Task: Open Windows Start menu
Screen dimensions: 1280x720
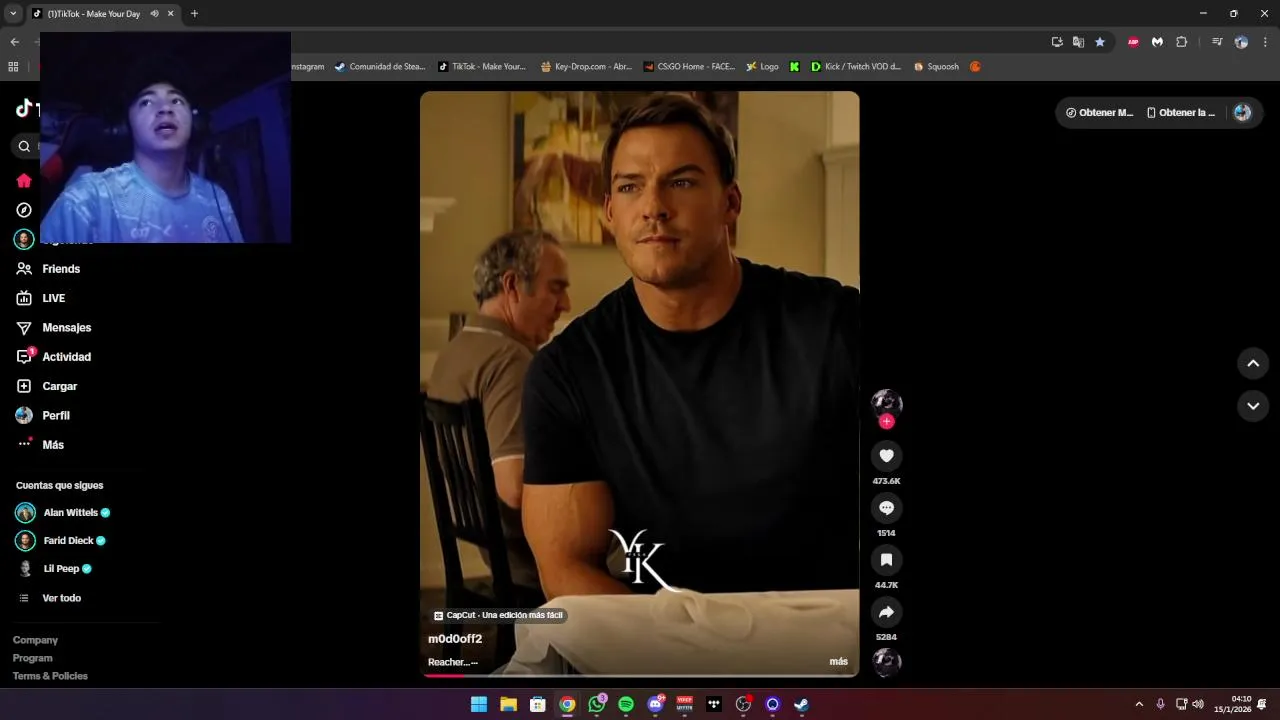Action: (x=479, y=704)
